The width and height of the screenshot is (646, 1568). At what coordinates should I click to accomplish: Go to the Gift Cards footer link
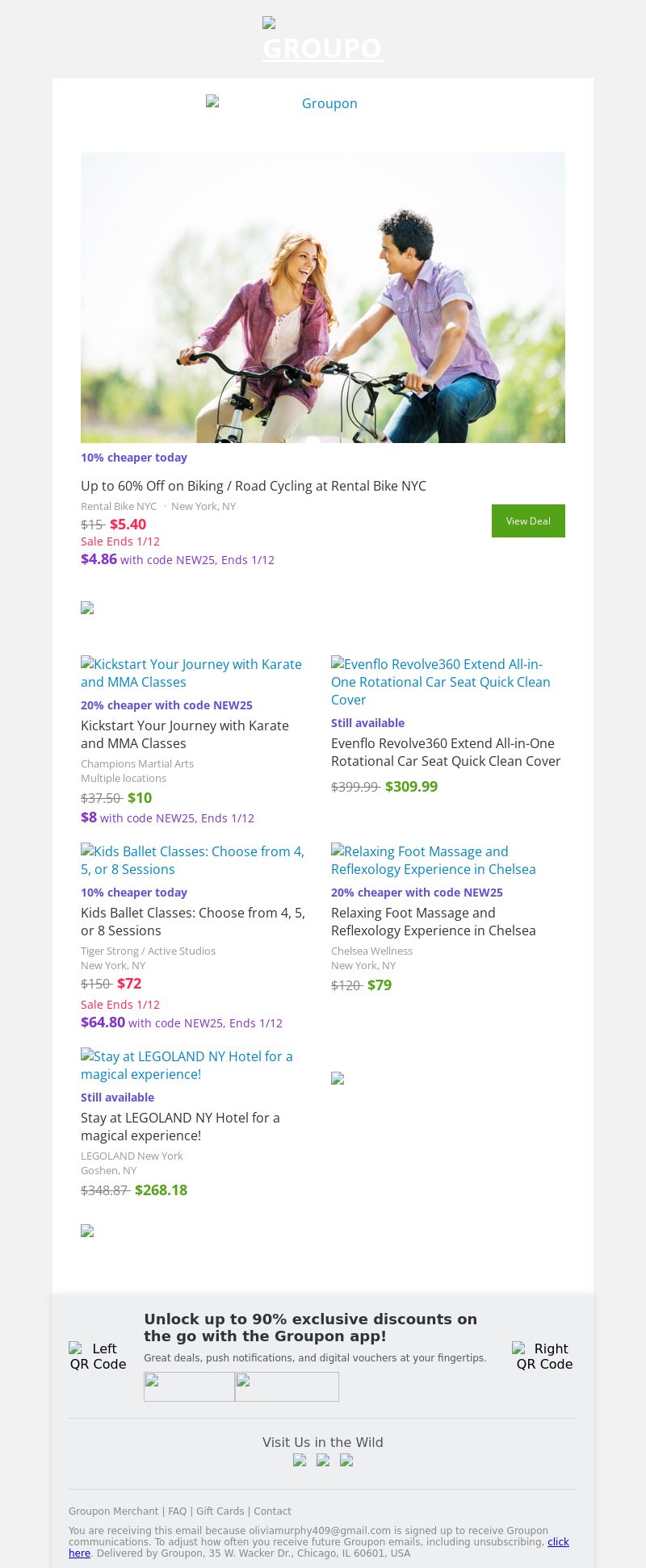(220, 1512)
